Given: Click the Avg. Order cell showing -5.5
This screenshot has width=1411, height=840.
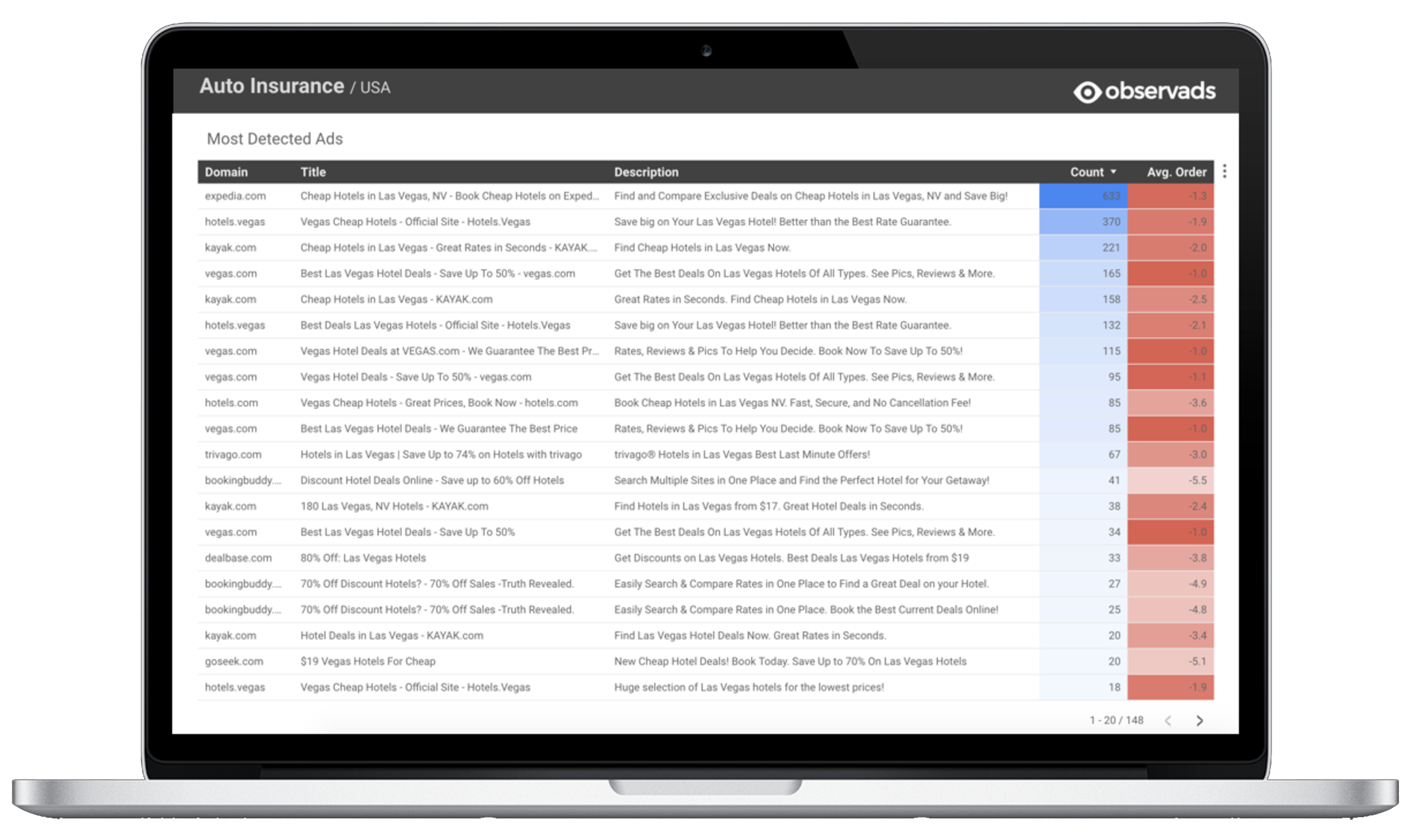Looking at the screenshot, I should (1171, 481).
